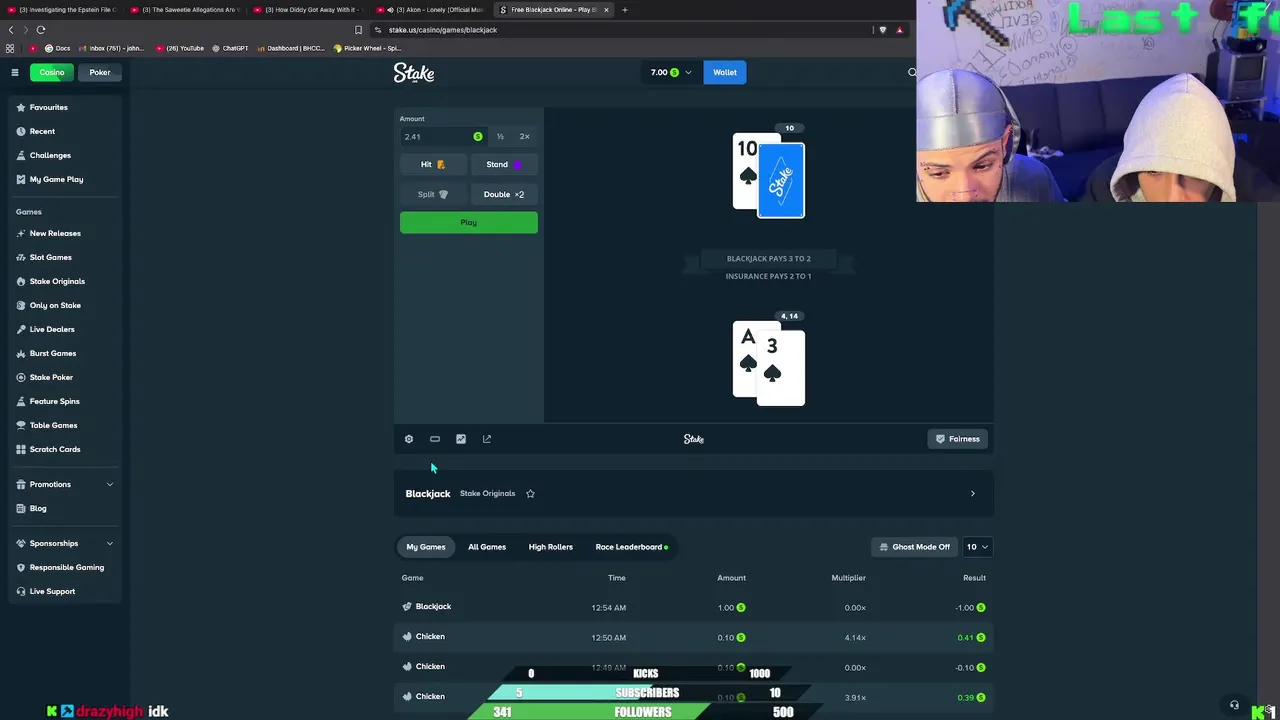Open live stats chart icon
Screen dimensions: 1280x720
pos(461,439)
